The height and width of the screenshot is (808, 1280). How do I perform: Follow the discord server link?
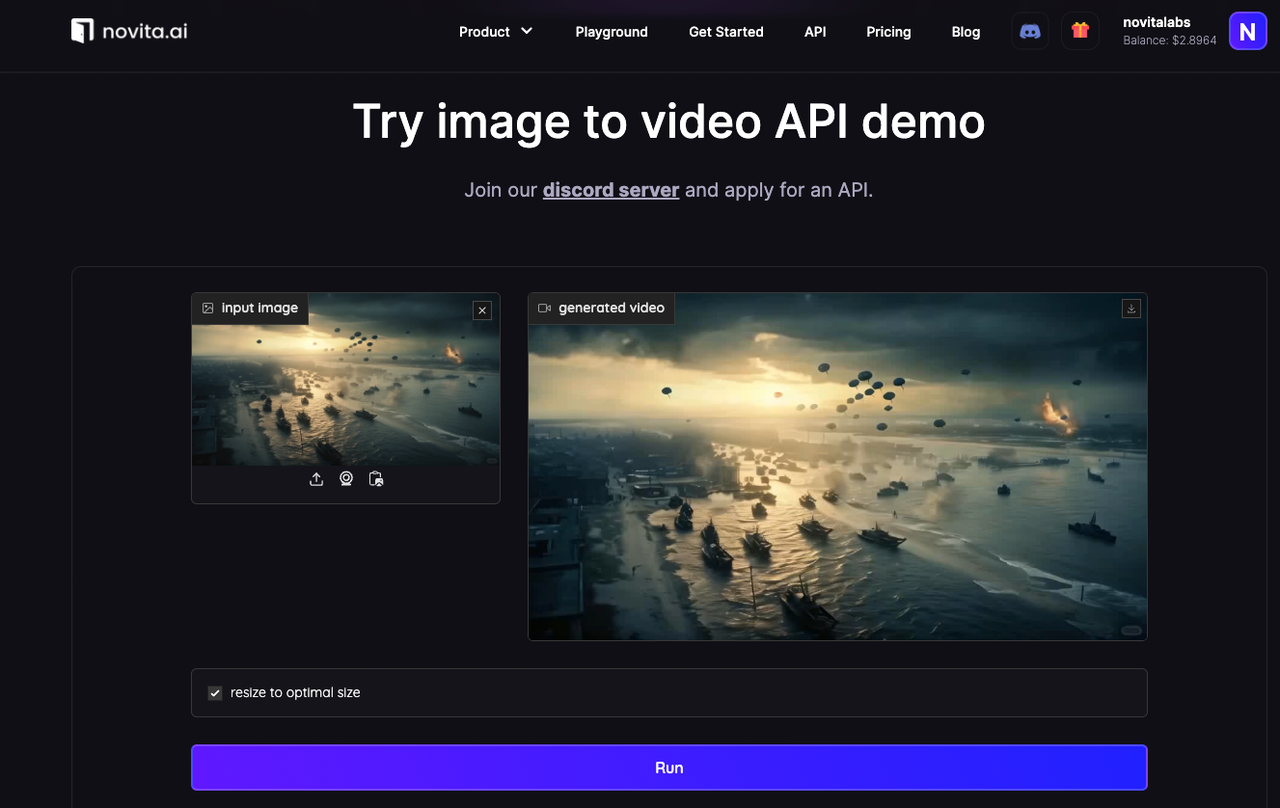coord(611,190)
